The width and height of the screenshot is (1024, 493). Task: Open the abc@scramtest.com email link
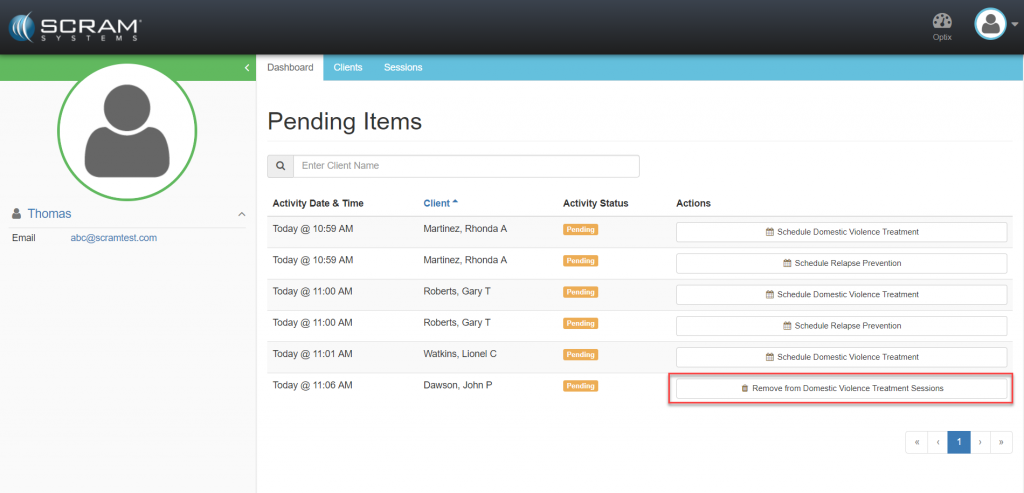click(x=113, y=238)
